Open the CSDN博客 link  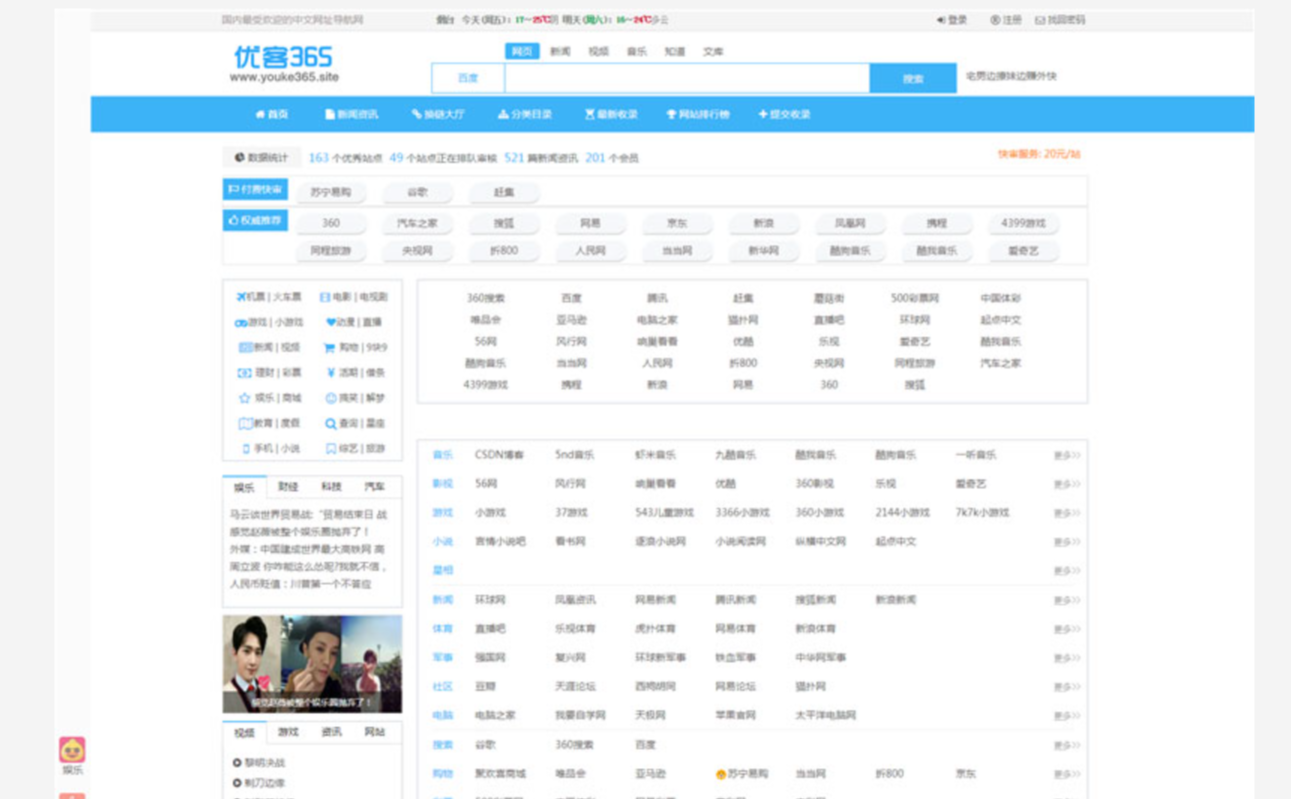499,455
